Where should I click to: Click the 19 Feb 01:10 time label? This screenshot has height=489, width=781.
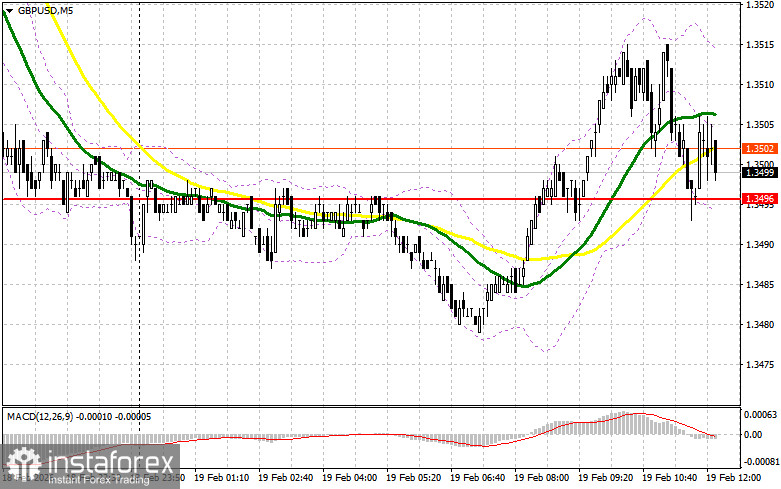pyautogui.click(x=222, y=478)
